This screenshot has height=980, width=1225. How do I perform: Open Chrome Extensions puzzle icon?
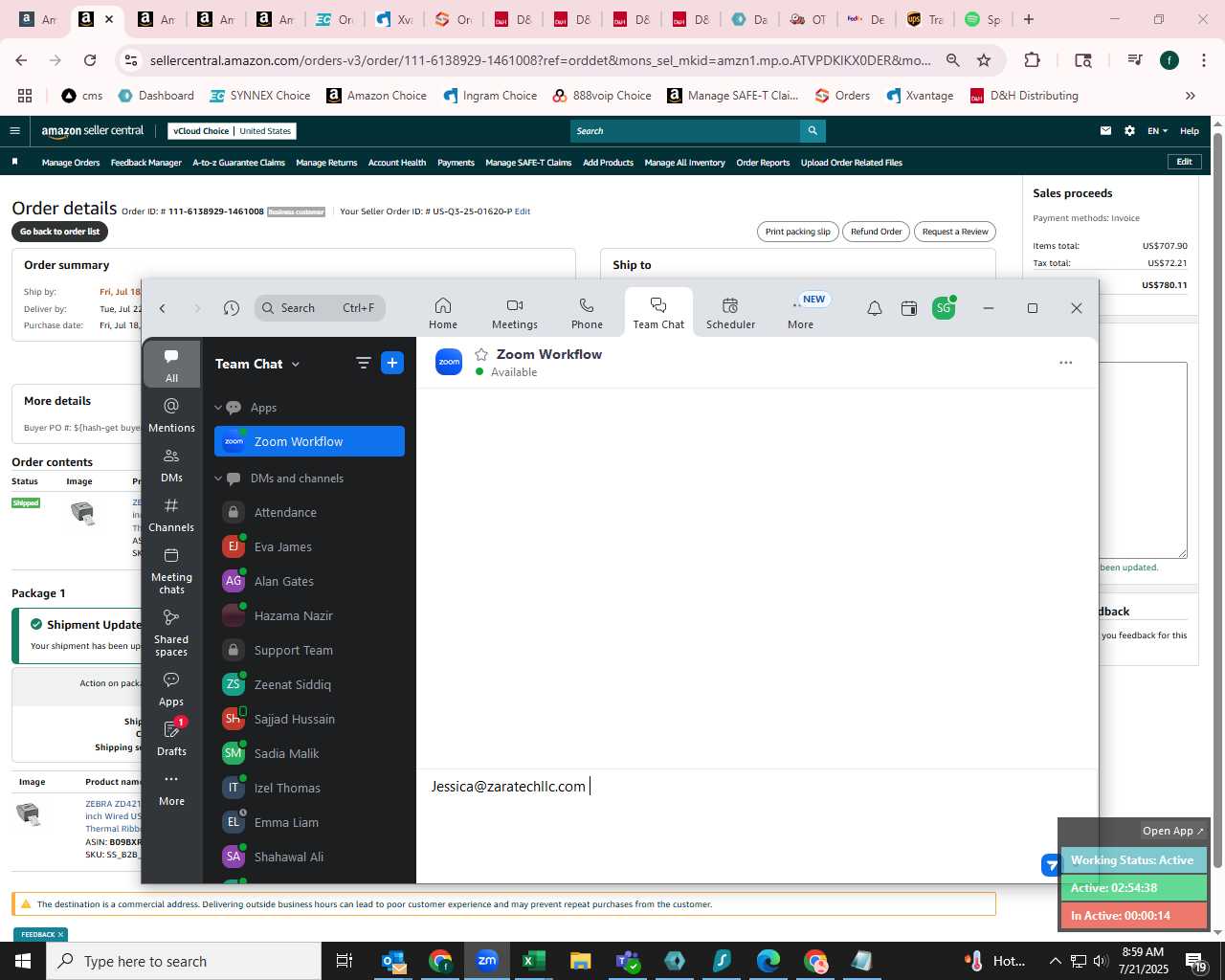[x=1032, y=60]
